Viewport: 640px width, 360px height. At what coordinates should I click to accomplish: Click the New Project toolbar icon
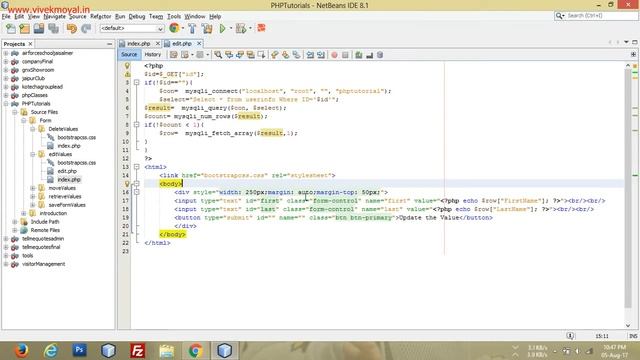[x=24, y=28]
